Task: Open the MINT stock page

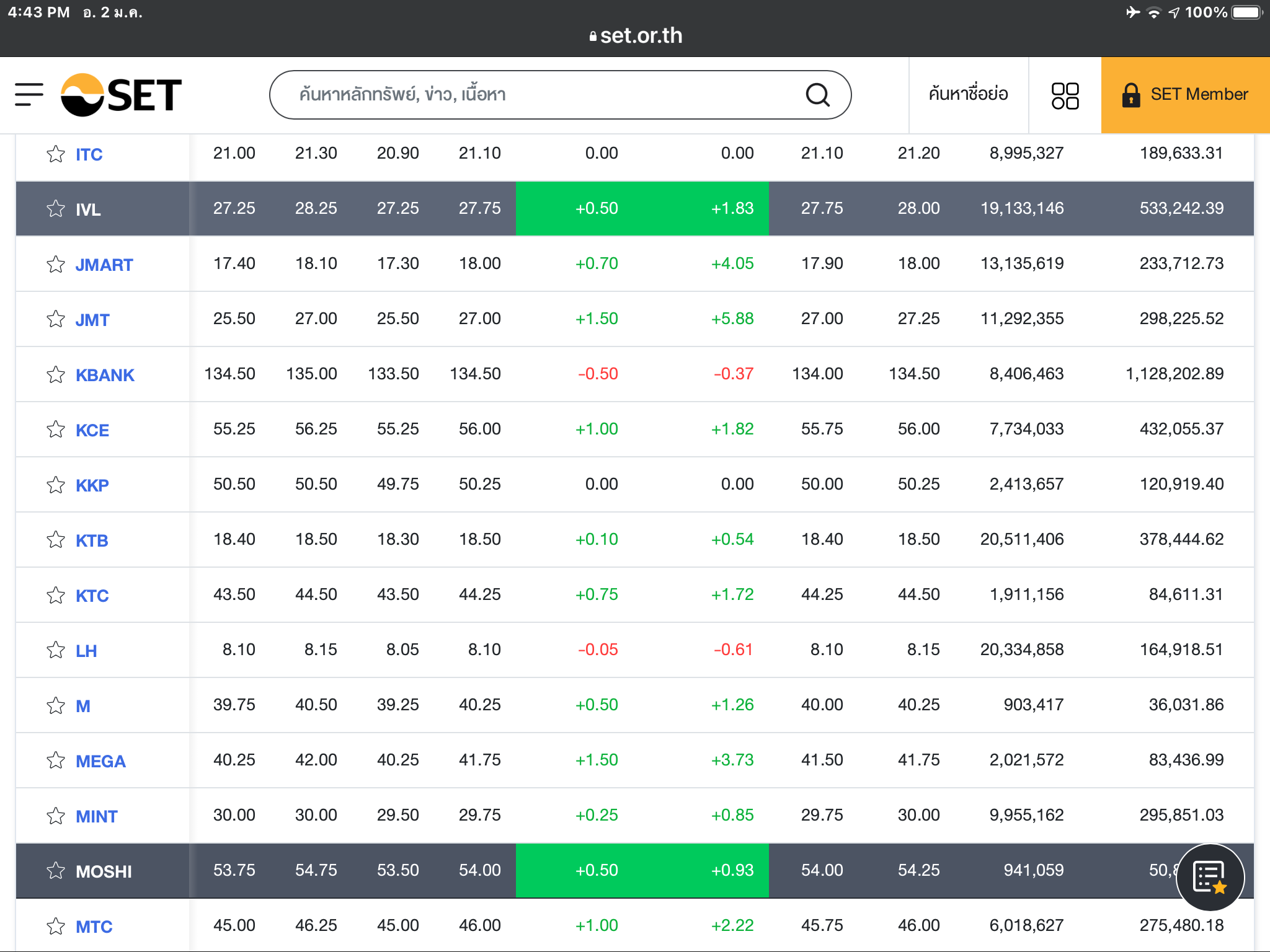Action: tap(96, 816)
